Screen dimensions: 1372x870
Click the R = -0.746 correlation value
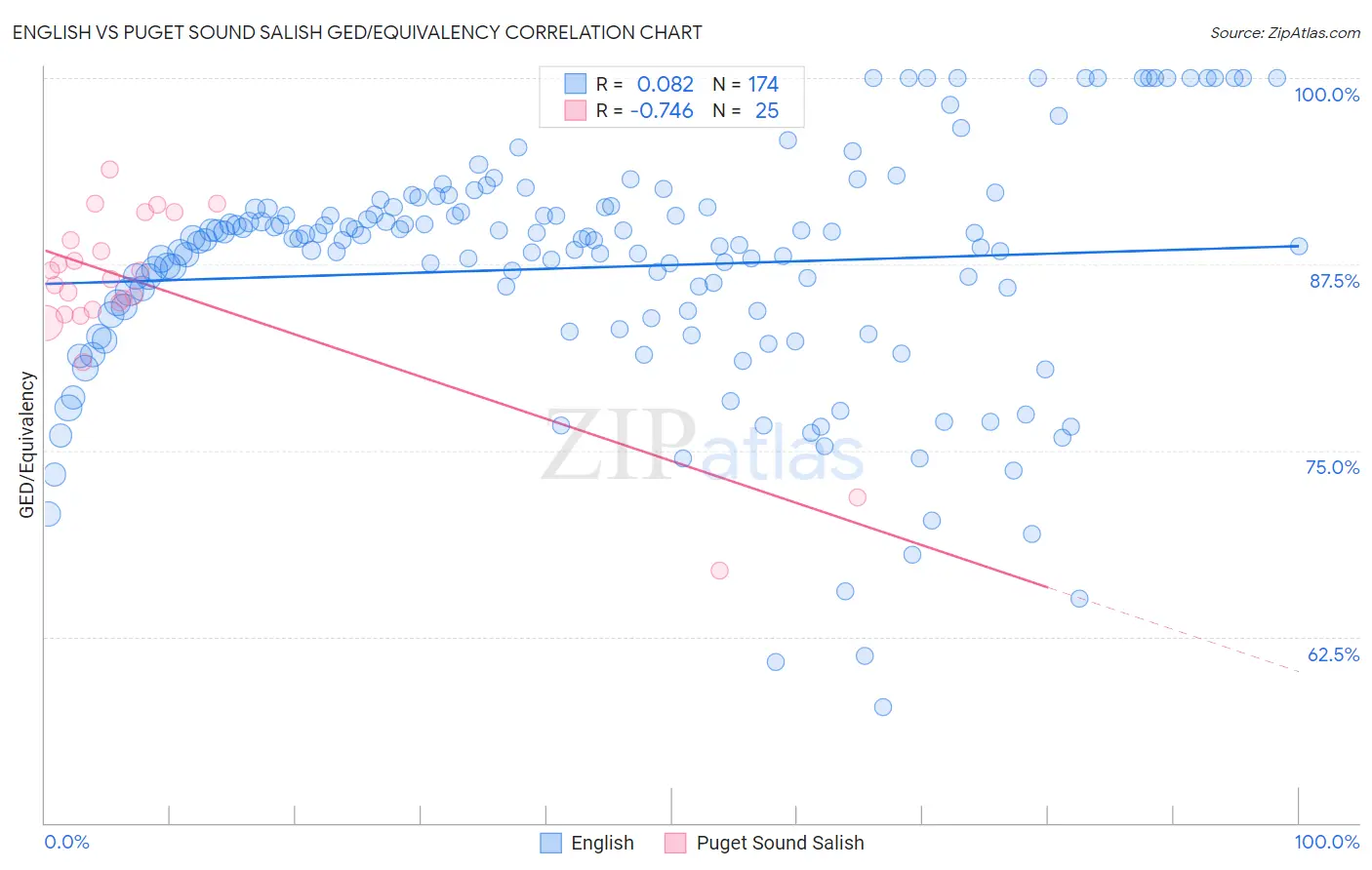(645, 110)
